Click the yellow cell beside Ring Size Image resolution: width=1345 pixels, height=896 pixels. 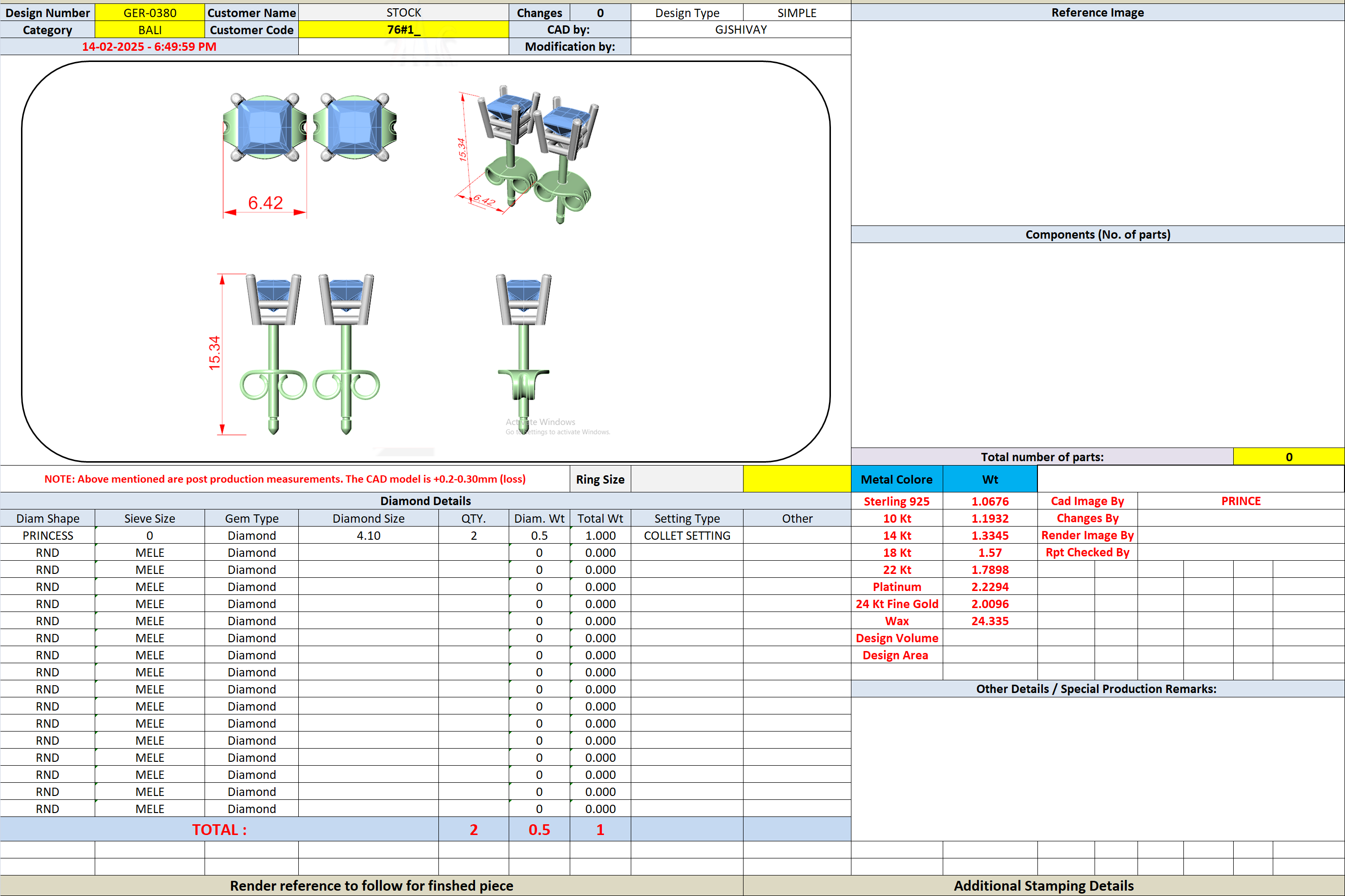pos(797,479)
